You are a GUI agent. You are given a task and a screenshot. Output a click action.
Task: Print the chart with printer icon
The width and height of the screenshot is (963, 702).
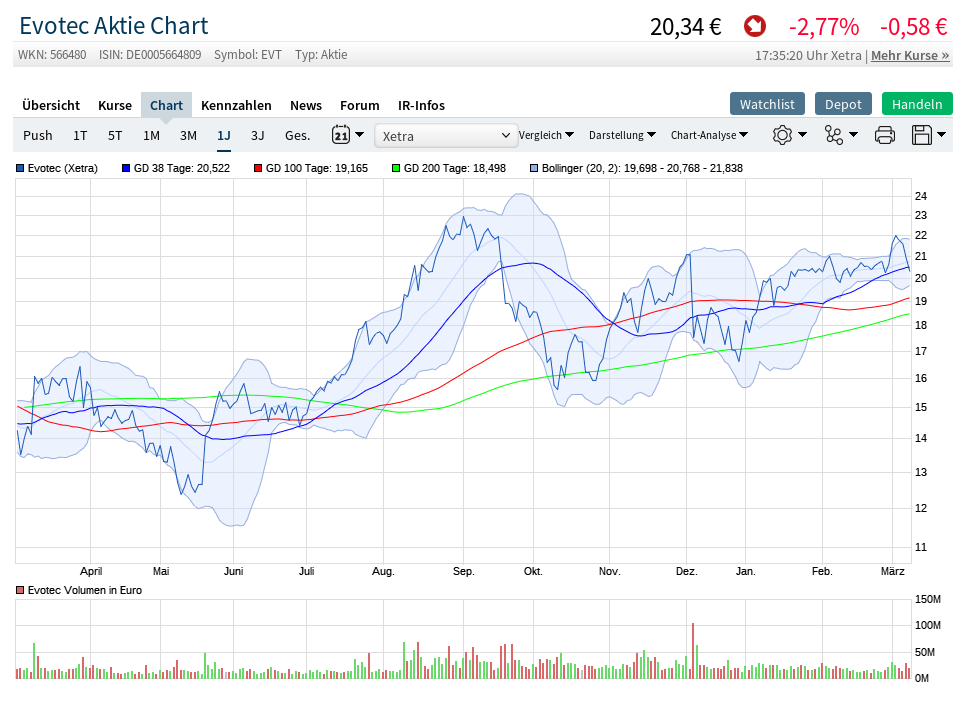click(x=884, y=135)
